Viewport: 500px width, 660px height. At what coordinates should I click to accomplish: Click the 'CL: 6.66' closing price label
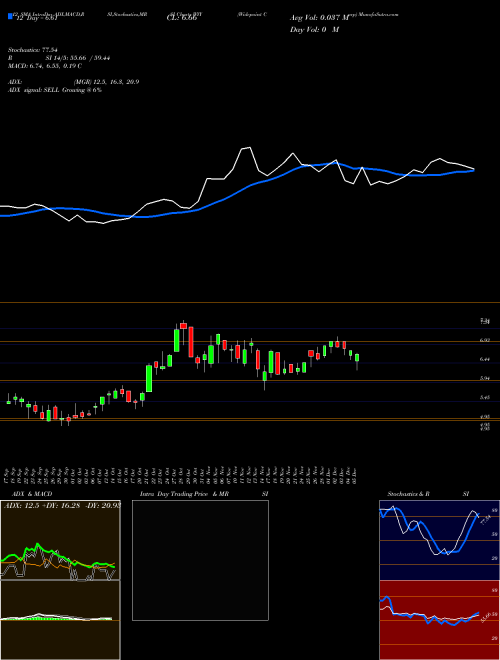(182, 18)
